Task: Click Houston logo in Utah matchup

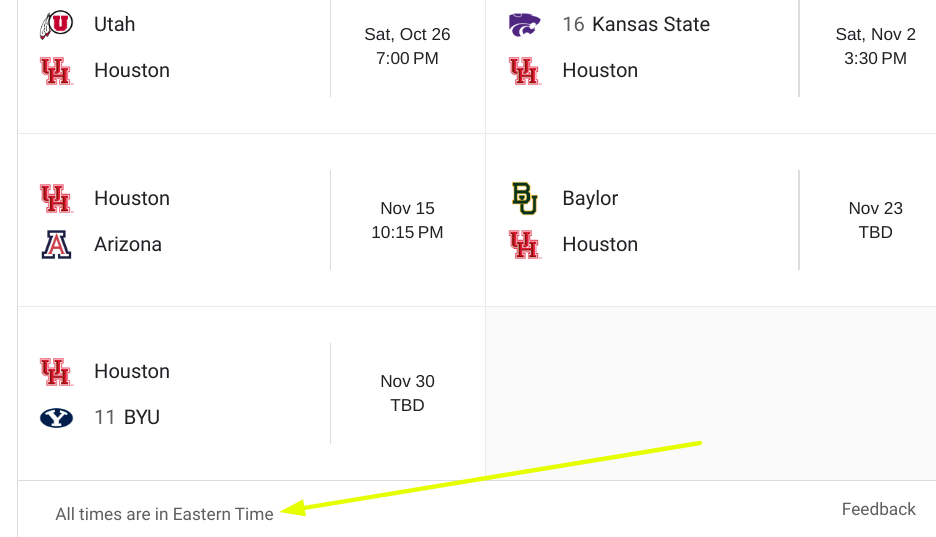Action: pos(56,70)
